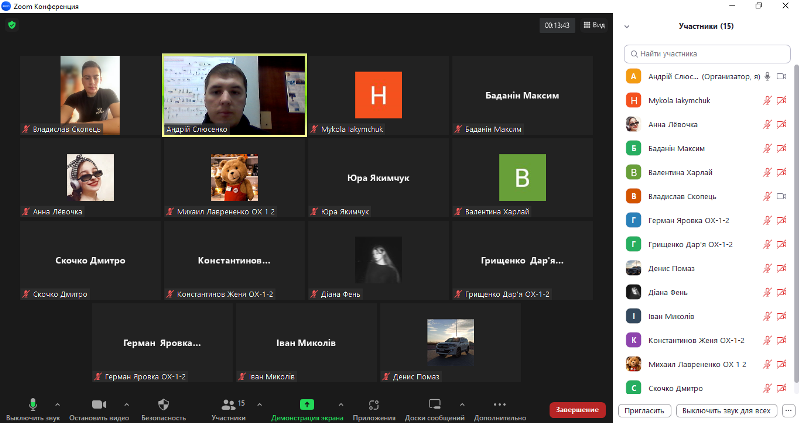Click Валентина Харлай's muted mic icon in list

(767, 172)
